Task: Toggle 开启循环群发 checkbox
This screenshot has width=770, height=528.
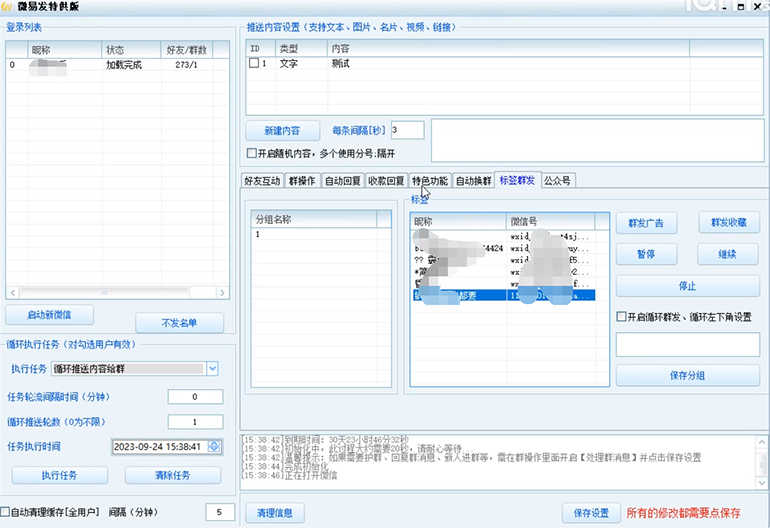Action: coord(621,317)
